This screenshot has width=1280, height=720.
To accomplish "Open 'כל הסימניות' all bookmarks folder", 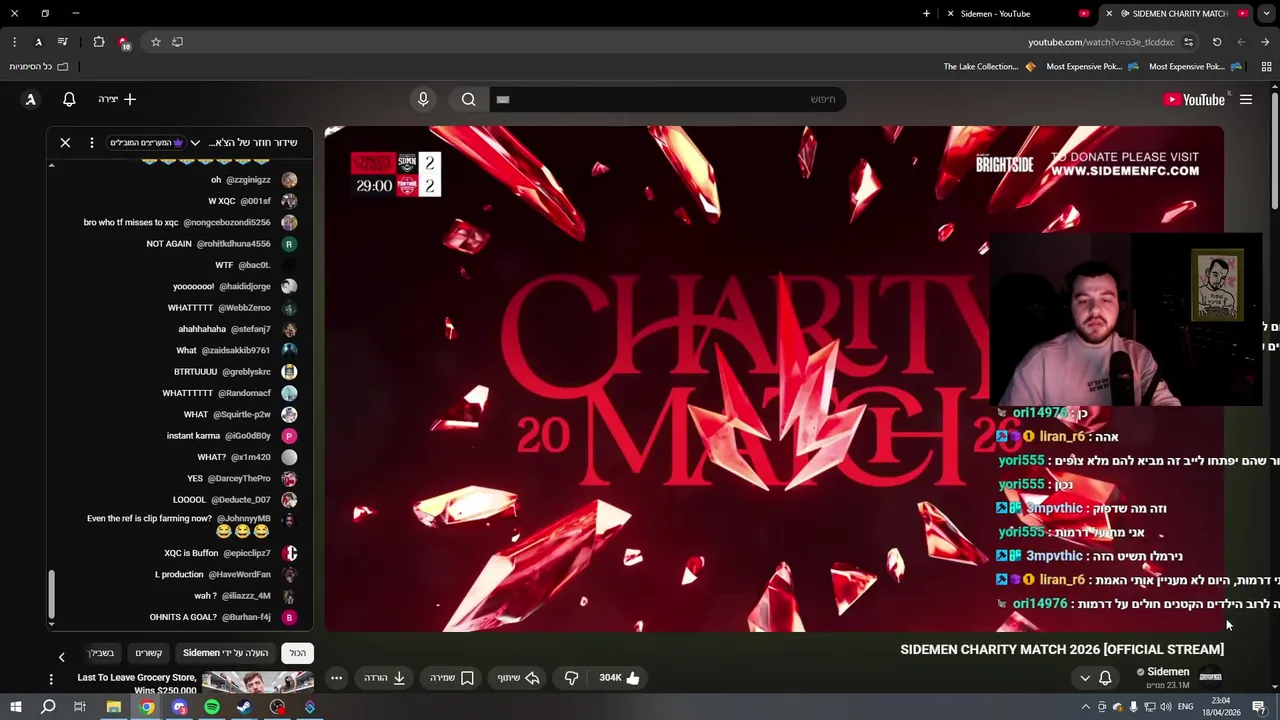I will click(x=40, y=67).
